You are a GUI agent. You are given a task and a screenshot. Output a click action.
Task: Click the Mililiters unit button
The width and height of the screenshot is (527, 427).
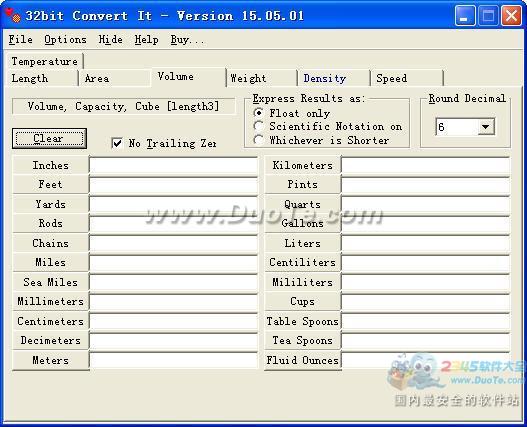coord(302,282)
